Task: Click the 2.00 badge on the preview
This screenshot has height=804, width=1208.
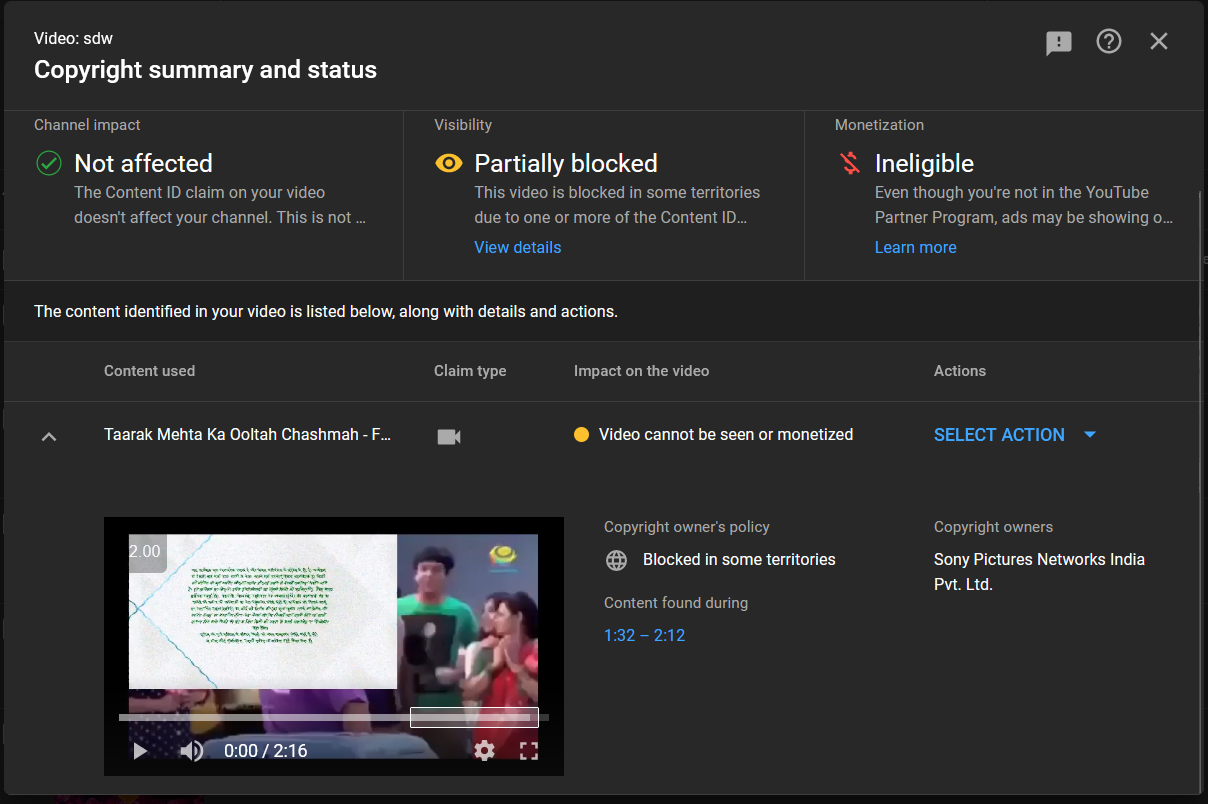Action: (146, 551)
